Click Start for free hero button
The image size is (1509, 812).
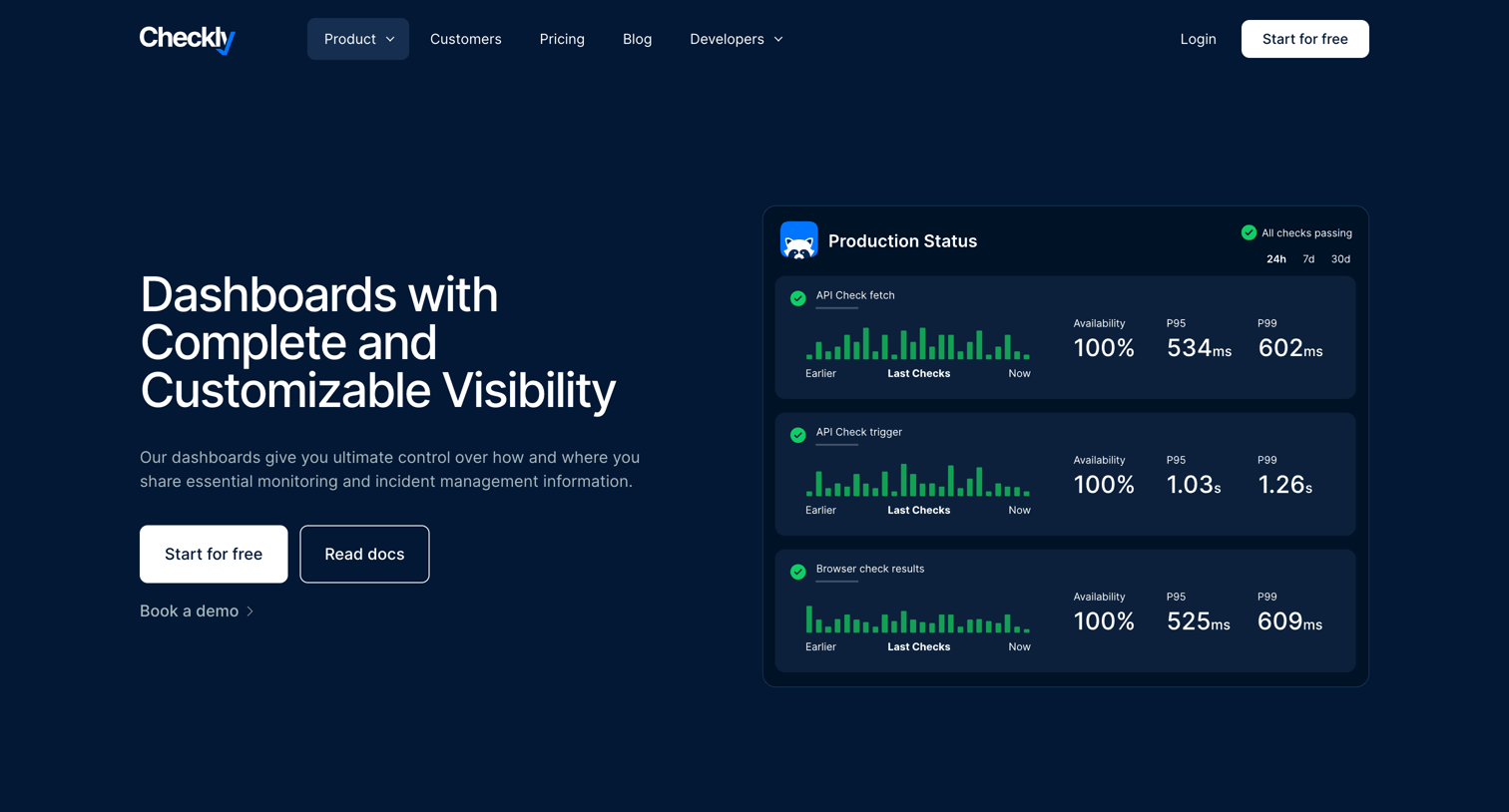(x=214, y=554)
